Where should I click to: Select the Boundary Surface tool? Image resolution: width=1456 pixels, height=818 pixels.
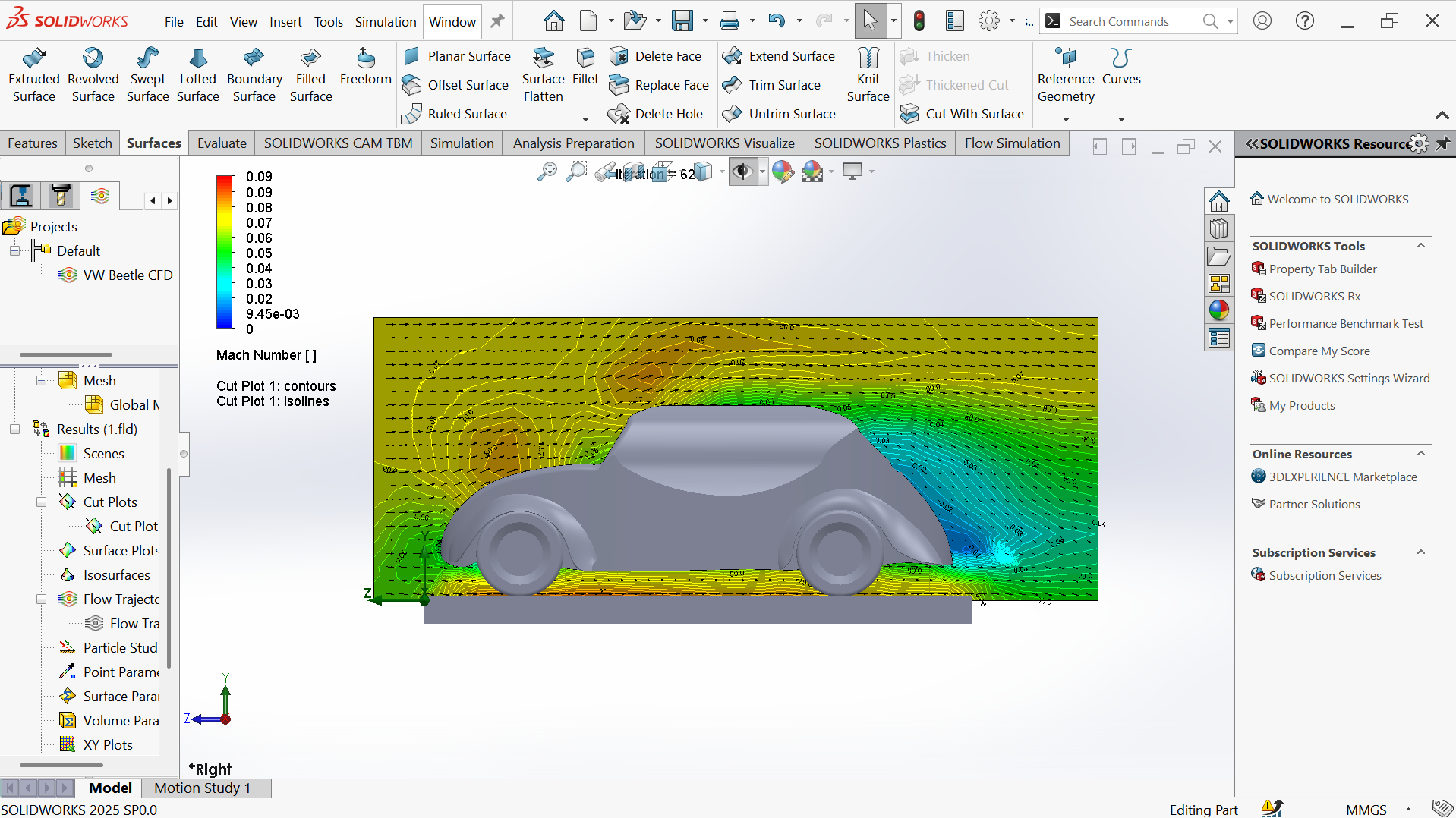tap(254, 75)
